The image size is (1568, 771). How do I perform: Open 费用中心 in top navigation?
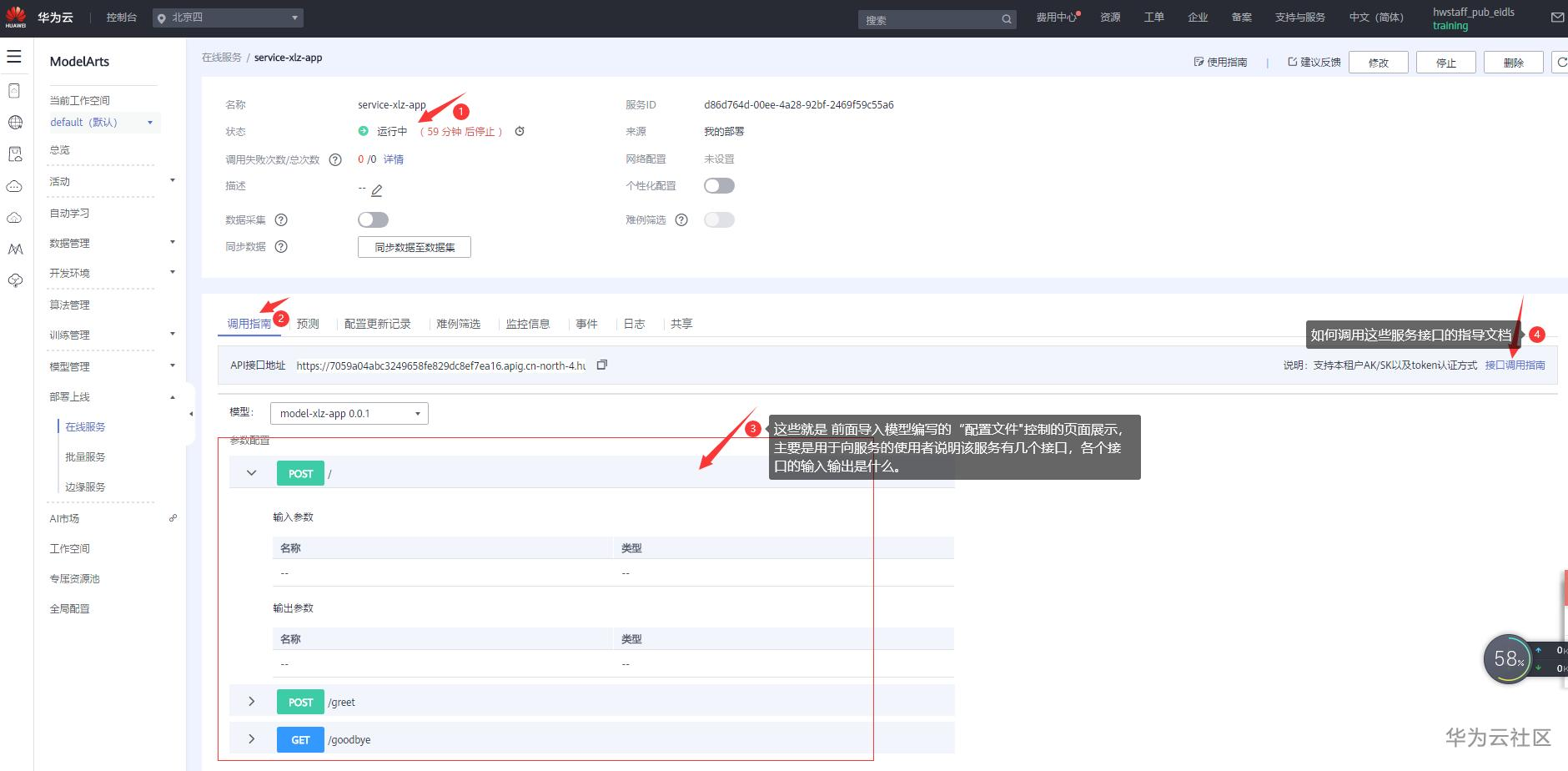tap(1058, 18)
